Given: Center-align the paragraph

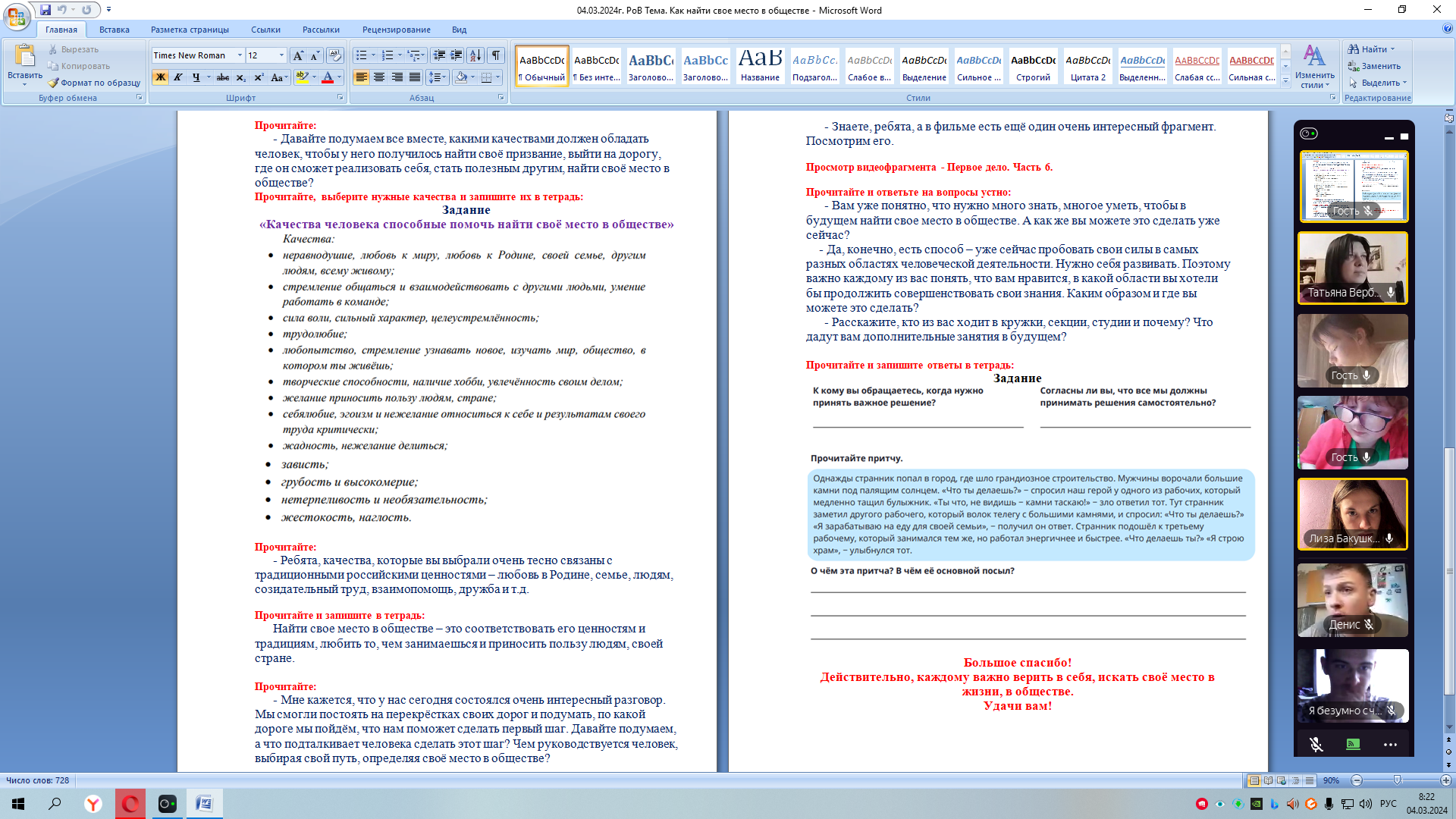Looking at the screenshot, I should pyautogui.click(x=379, y=77).
